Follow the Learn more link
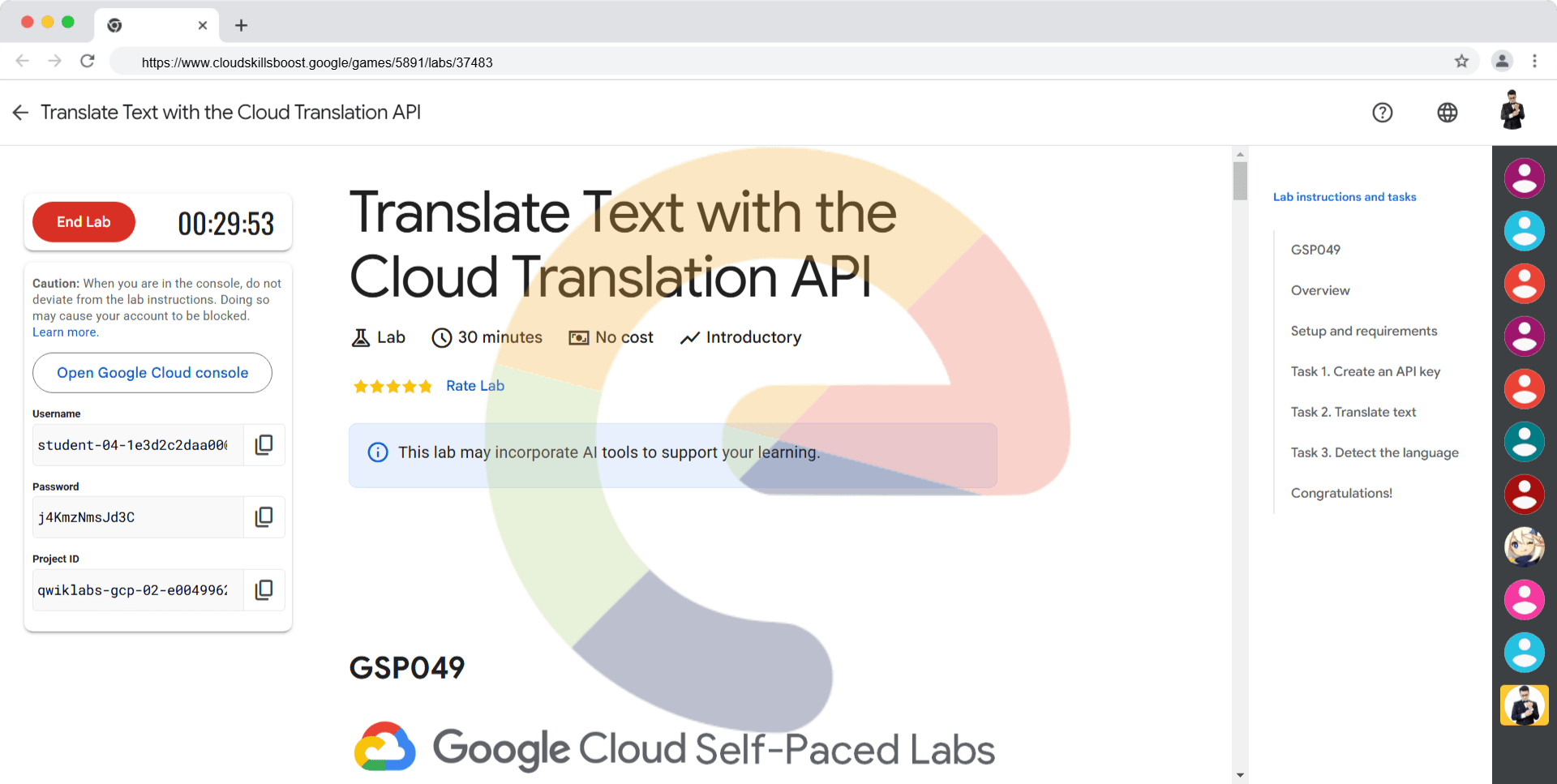 pos(65,332)
